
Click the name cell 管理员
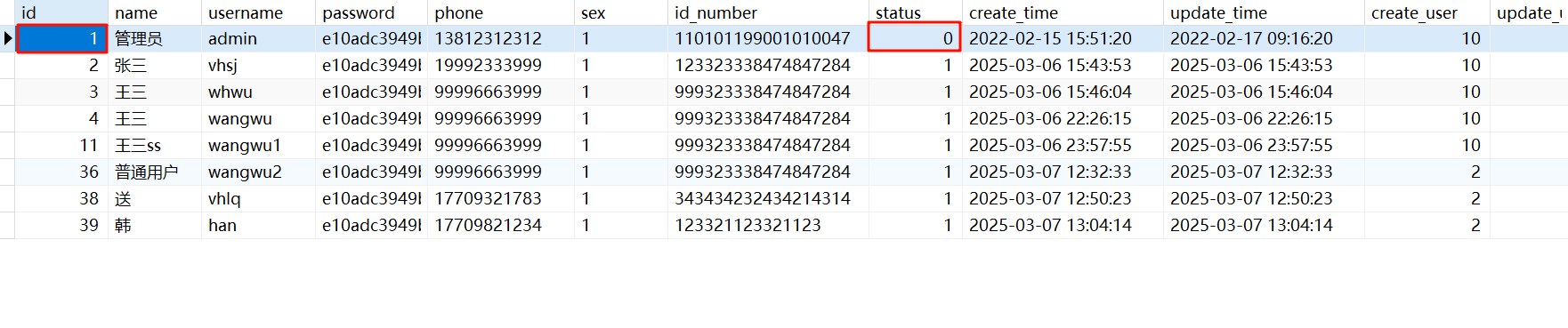155,38
